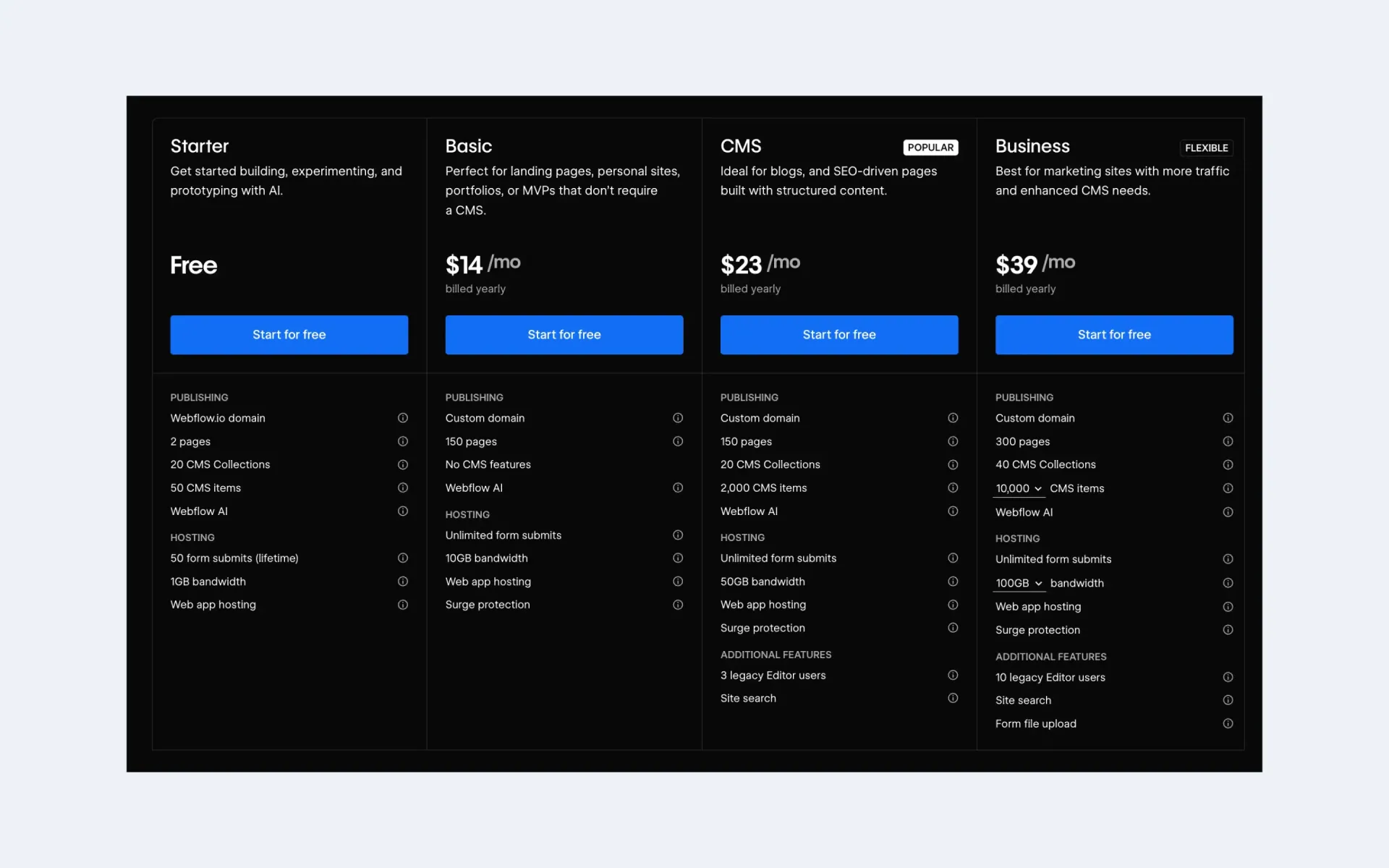
Task: Click info icon for Business 40 CMS Collections
Action: (x=1228, y=465)
